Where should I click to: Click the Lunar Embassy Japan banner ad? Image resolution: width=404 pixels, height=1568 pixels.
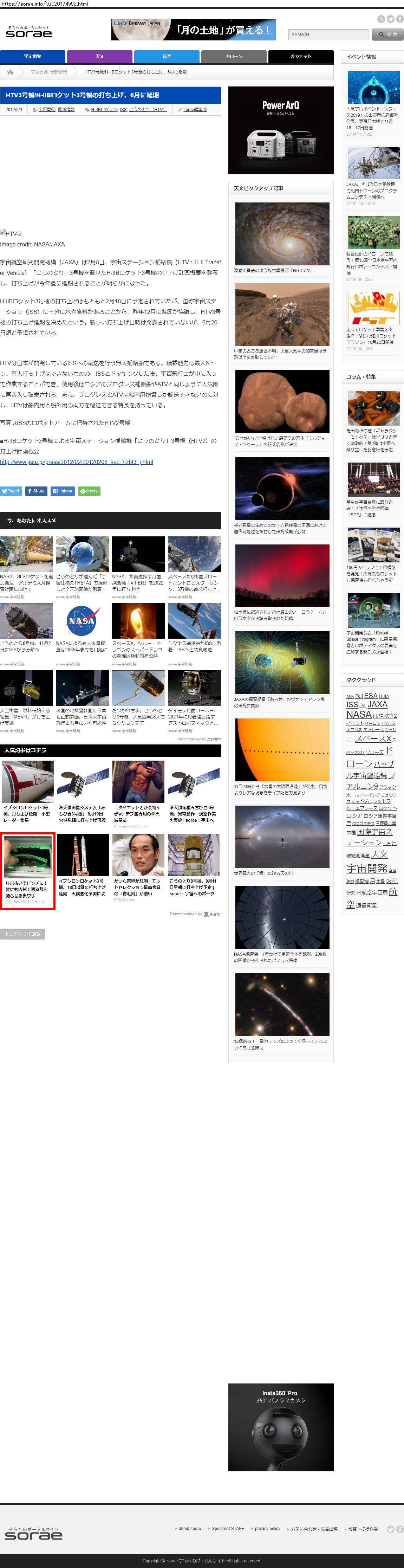[x=194, y=30]
